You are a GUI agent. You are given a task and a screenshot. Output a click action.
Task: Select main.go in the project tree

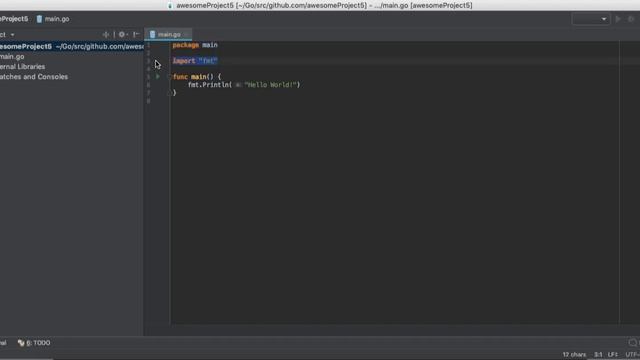12,57
